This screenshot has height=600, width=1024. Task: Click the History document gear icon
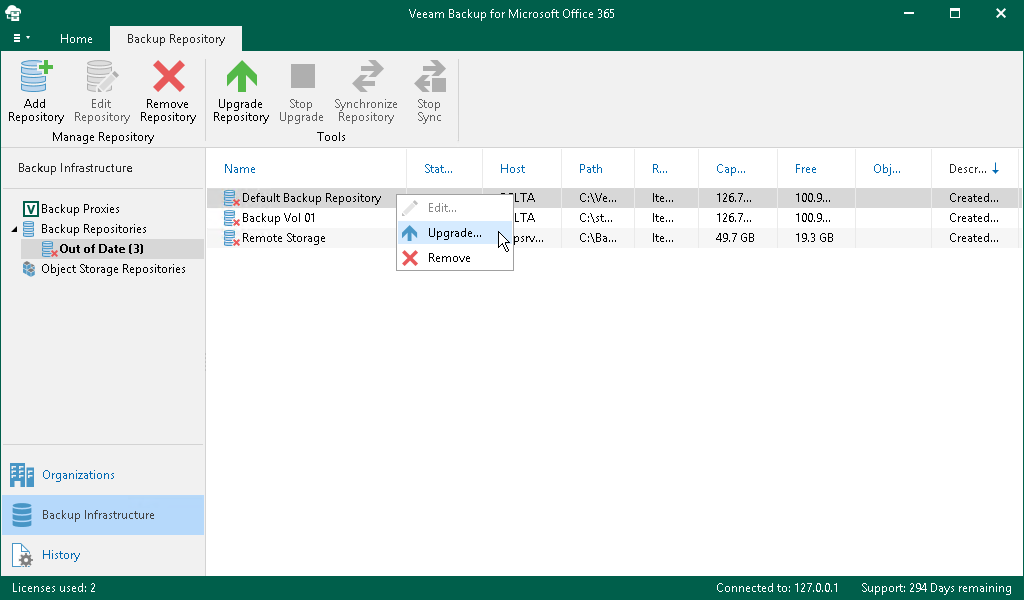click(x=22, y=556)
